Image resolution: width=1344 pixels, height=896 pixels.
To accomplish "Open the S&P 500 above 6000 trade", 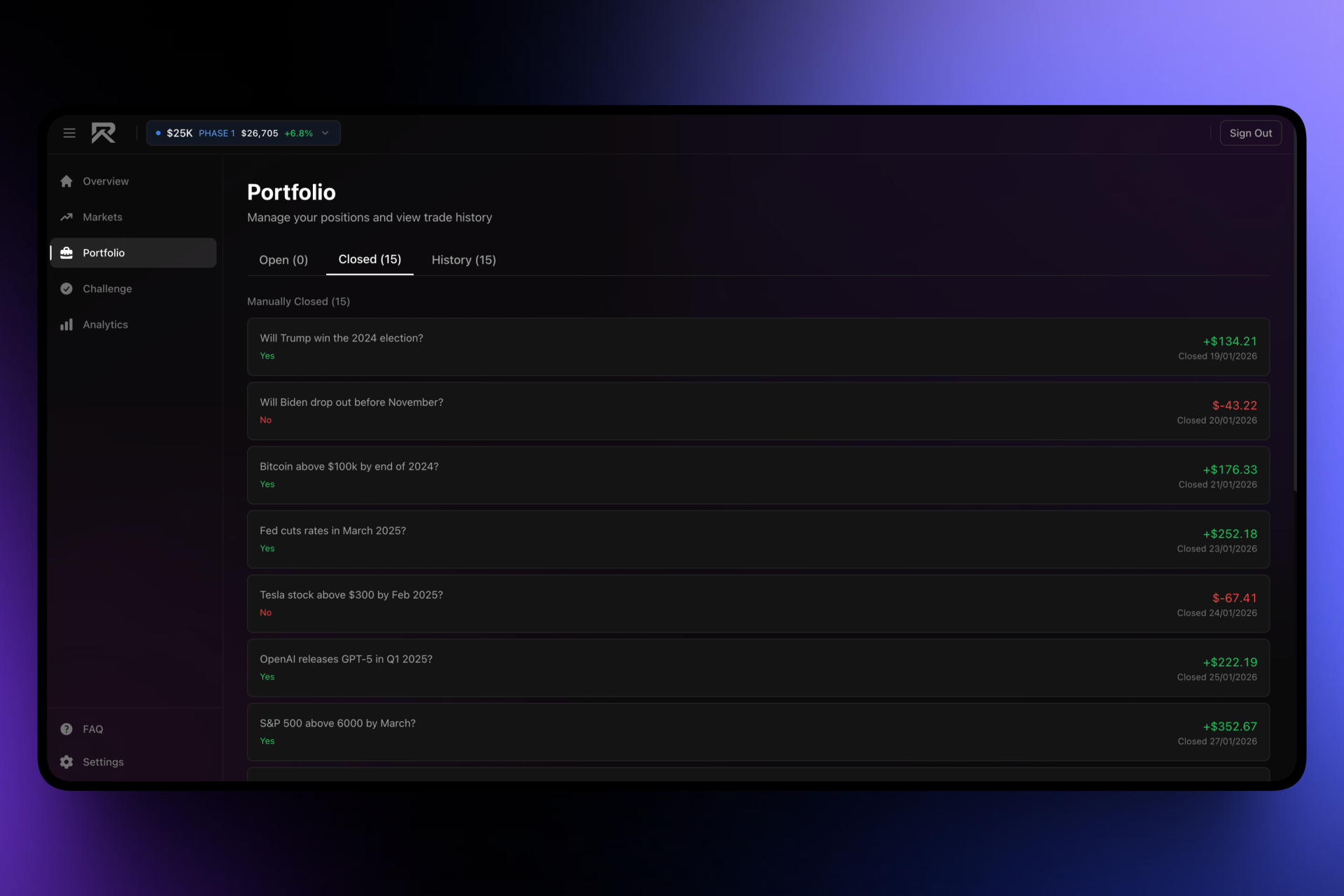I will pos(757,731).
